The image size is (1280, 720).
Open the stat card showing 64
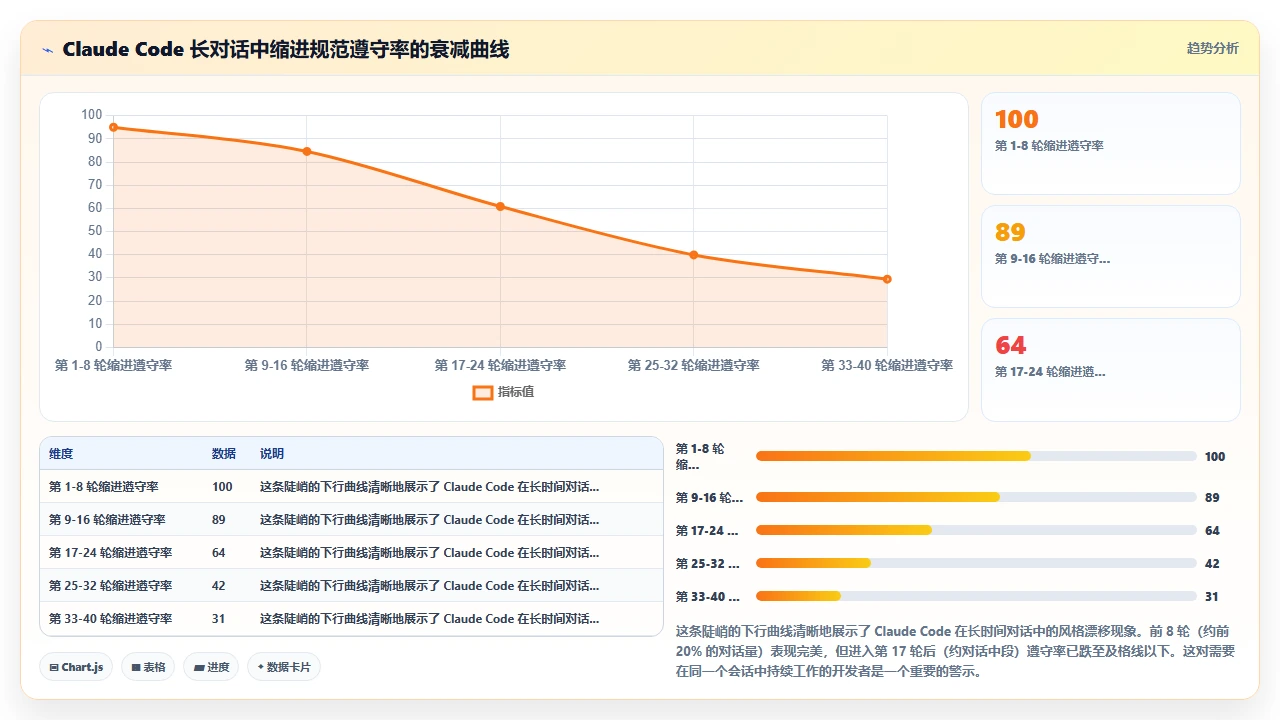1111,369
